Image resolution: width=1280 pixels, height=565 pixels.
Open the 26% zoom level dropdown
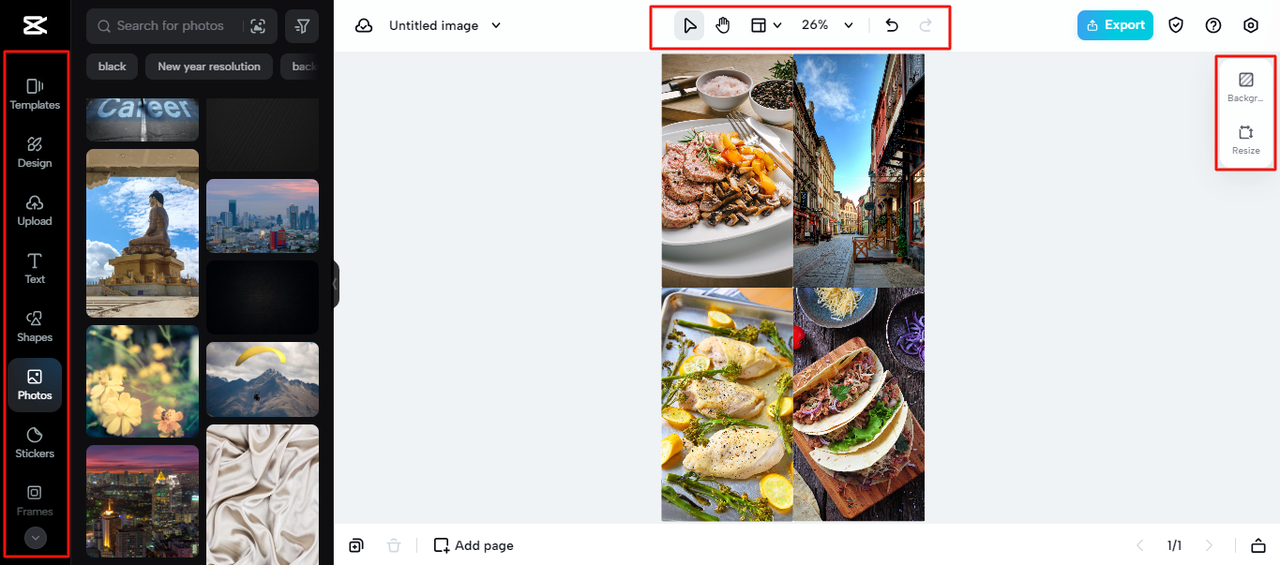click(x=828, y=25)
